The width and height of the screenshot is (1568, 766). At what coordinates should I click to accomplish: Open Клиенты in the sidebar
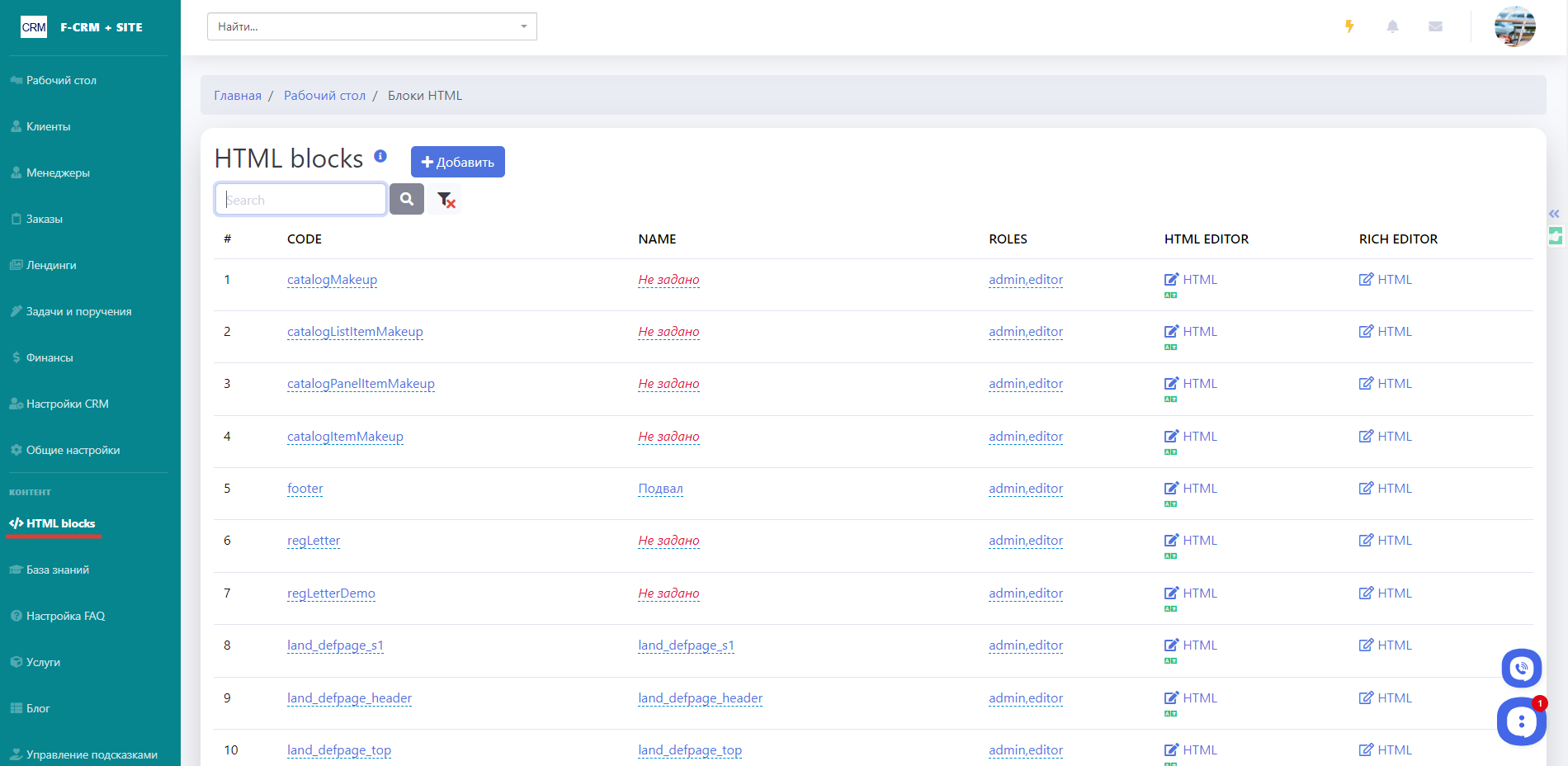pyautogui.click(x=48, y=126)
